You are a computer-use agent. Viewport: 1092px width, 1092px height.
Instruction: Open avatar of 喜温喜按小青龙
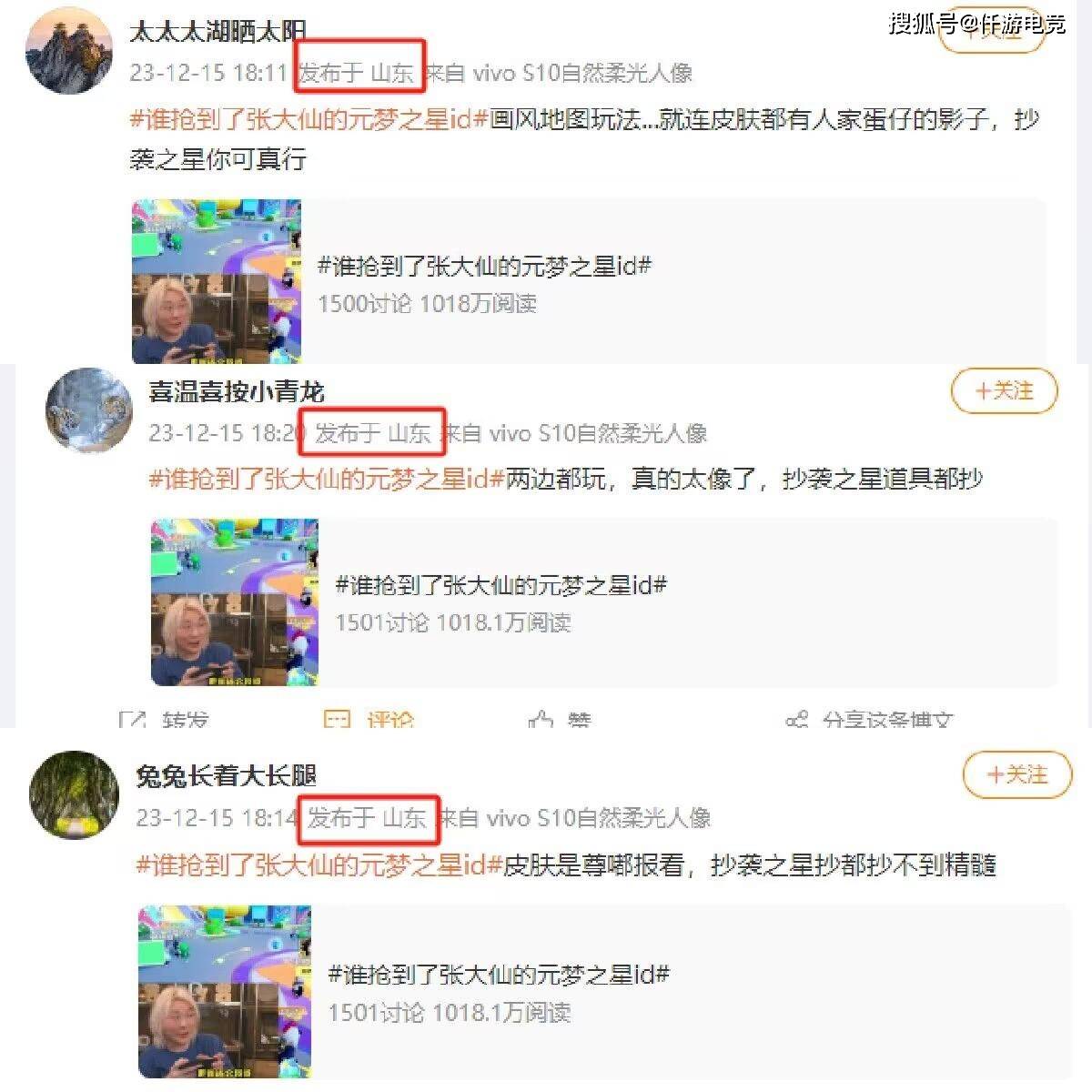coord(89,410)
